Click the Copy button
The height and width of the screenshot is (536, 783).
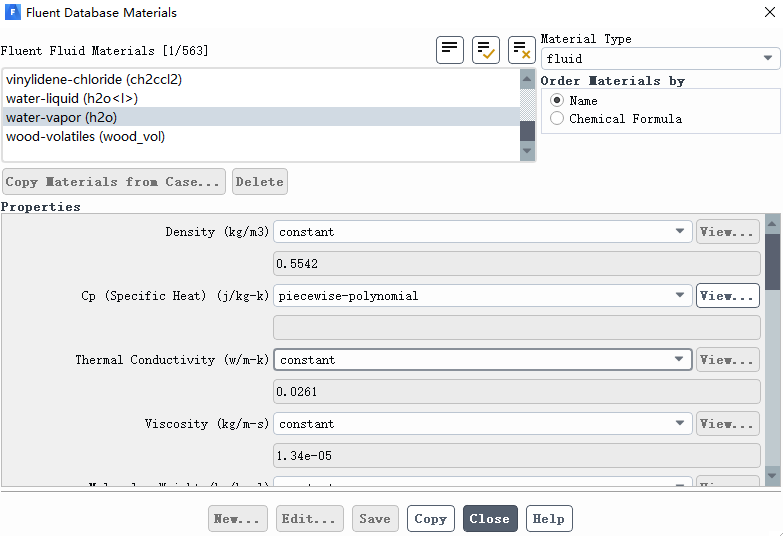click(430, 519)
